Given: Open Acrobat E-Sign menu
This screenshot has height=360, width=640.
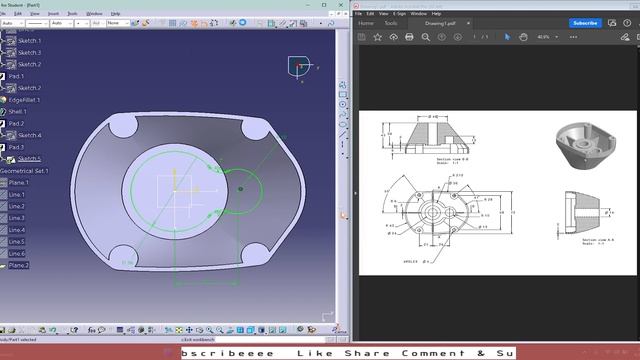Looking at the screenshot, I should pyautogui.click(x=399, y=14).
